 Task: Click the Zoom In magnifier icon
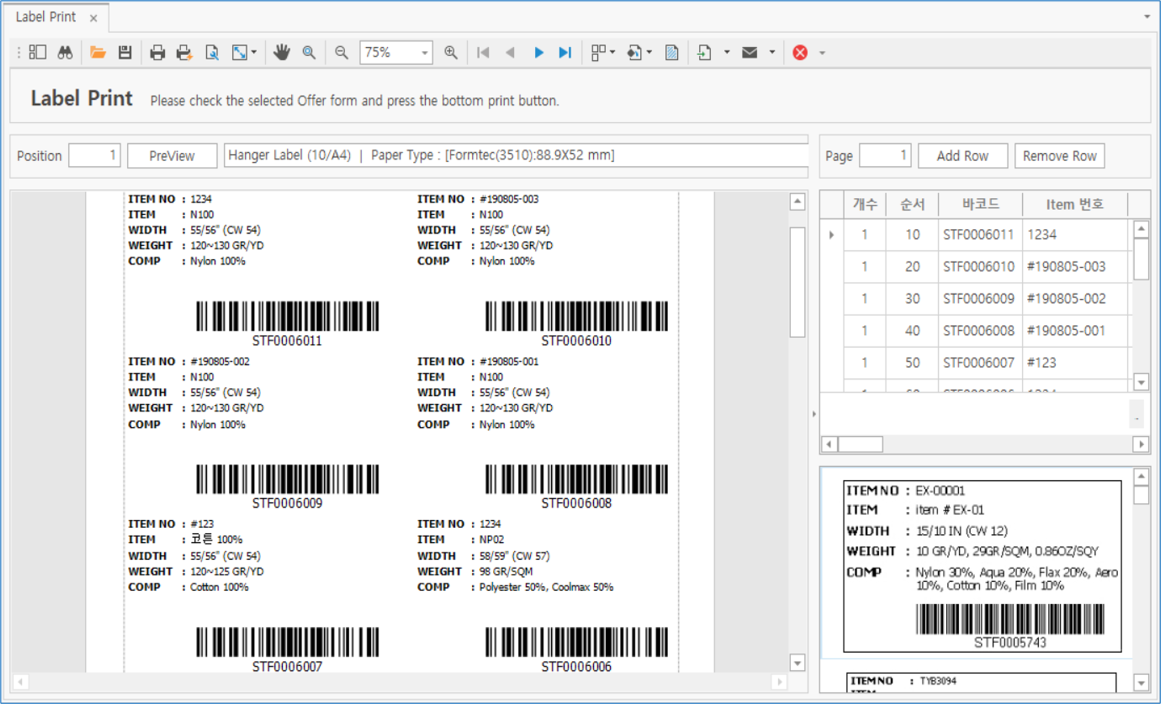451,52
